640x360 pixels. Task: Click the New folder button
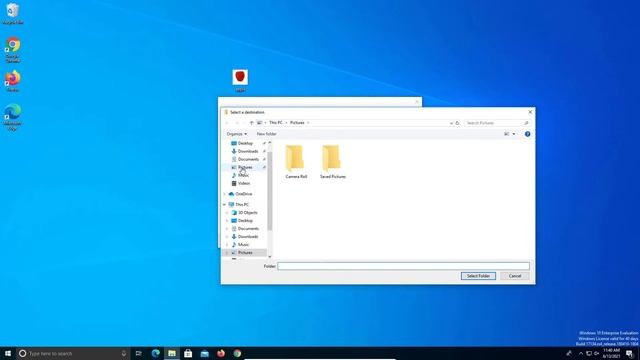click(267, 134)
